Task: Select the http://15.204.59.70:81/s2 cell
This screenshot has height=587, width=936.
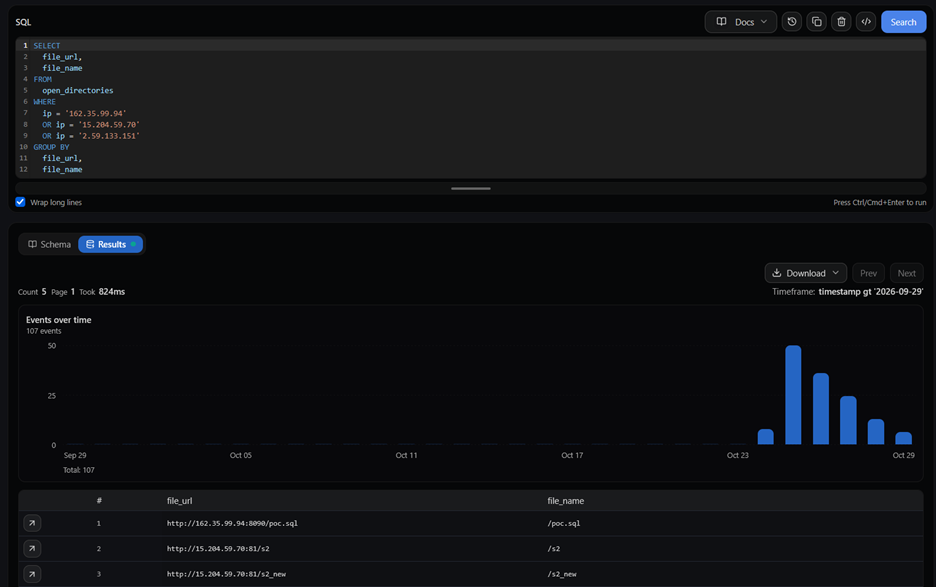Action: [x=218, y=548]
